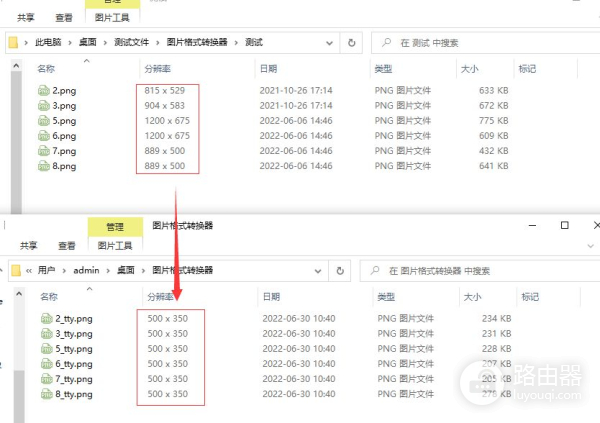Sort by 日期 column in upper window

(268, 69)
